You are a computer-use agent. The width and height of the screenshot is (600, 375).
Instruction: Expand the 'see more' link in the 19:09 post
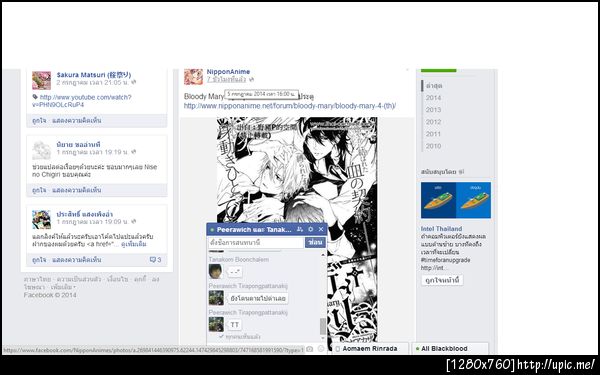click(x=134, y=244)
